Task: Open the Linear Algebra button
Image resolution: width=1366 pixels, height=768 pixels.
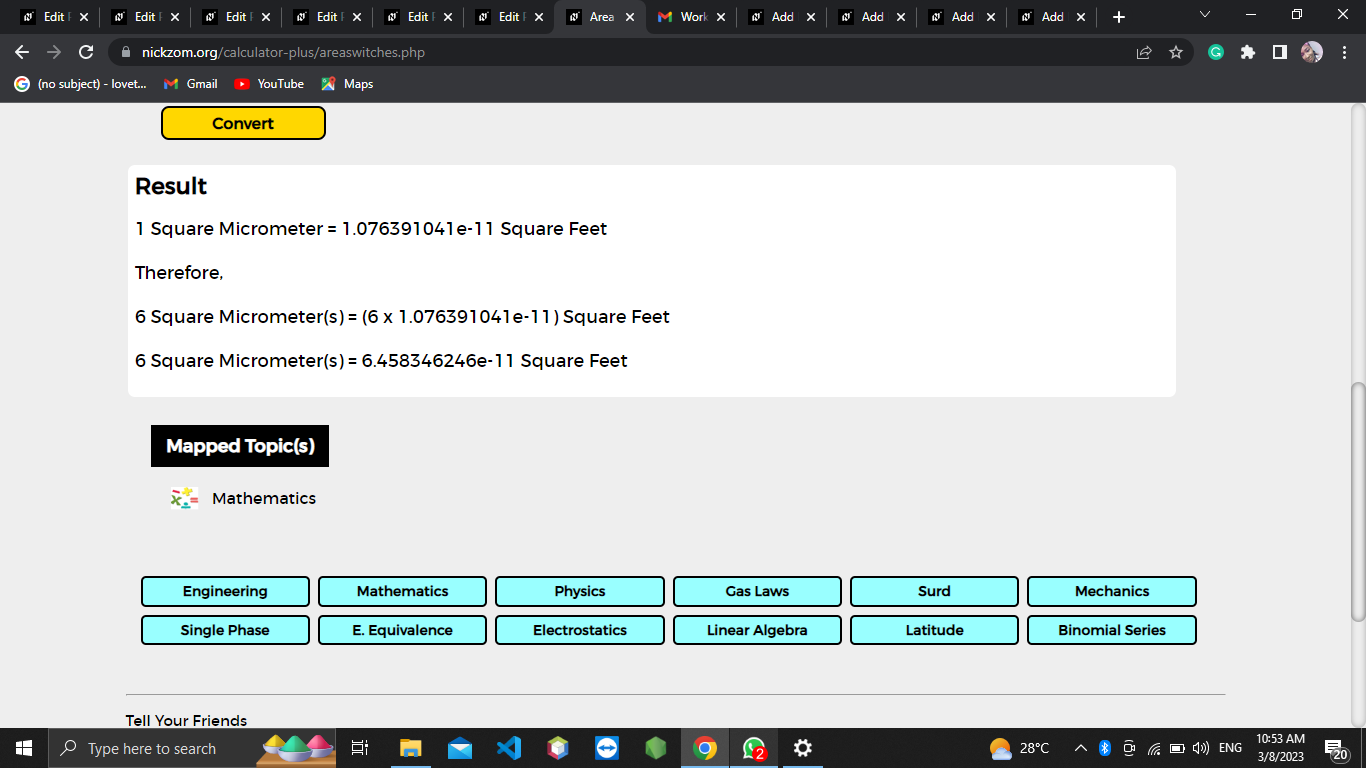Action: (757, 630)
